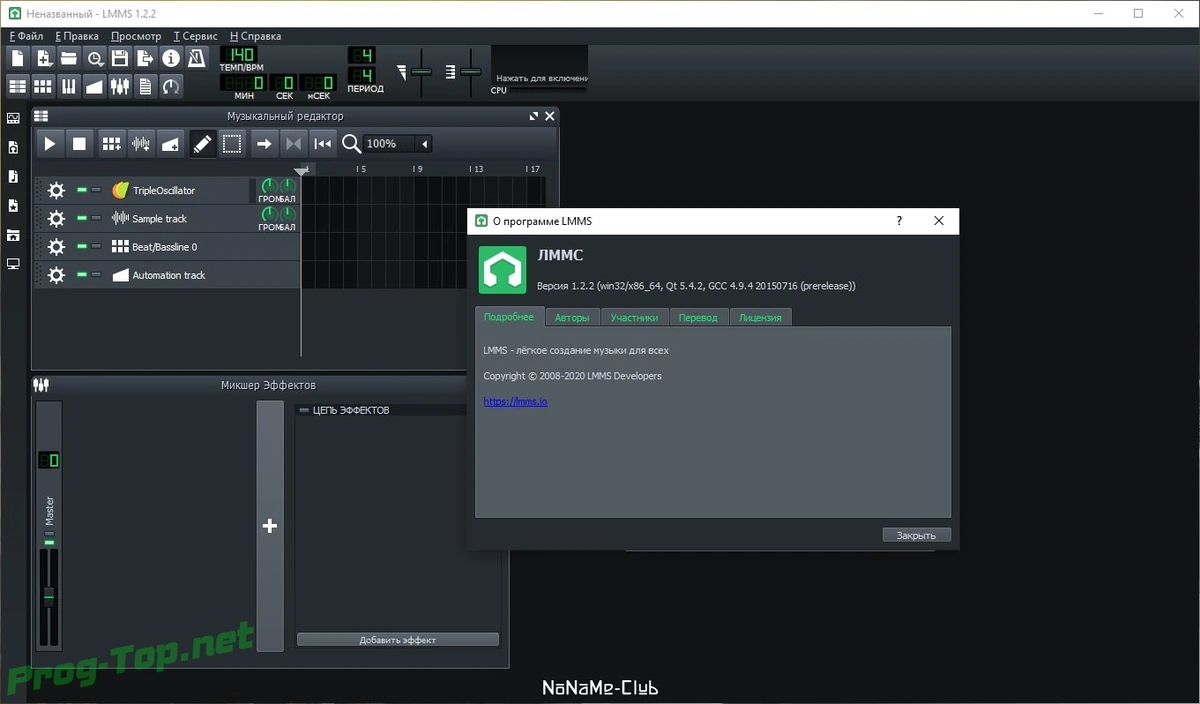Add a new FX channel plus button

[269, 526]
